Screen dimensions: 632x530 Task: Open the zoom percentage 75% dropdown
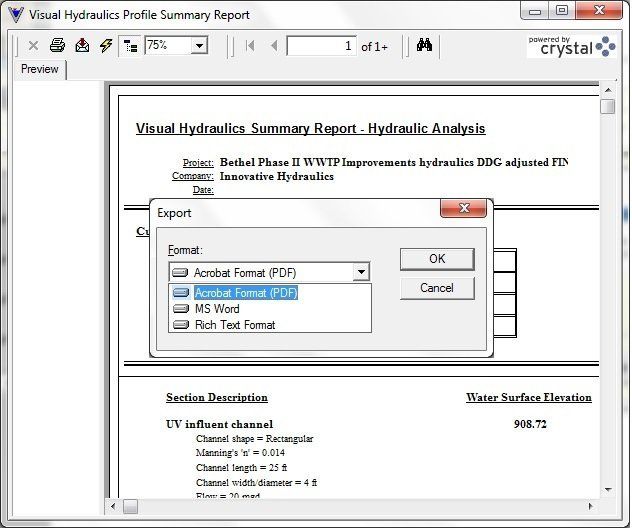pyautogui.click(x=199, y=46)
